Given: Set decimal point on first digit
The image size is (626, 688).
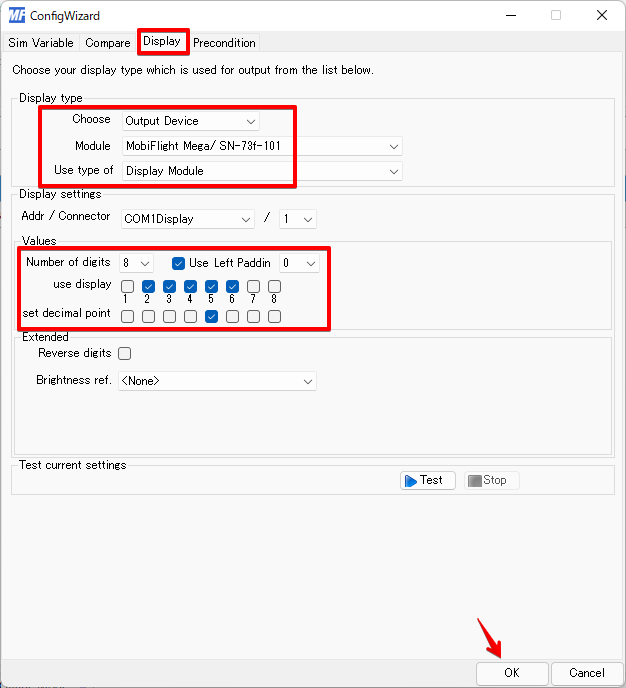Looking at the screenshot, I should [x=127, y=316].
